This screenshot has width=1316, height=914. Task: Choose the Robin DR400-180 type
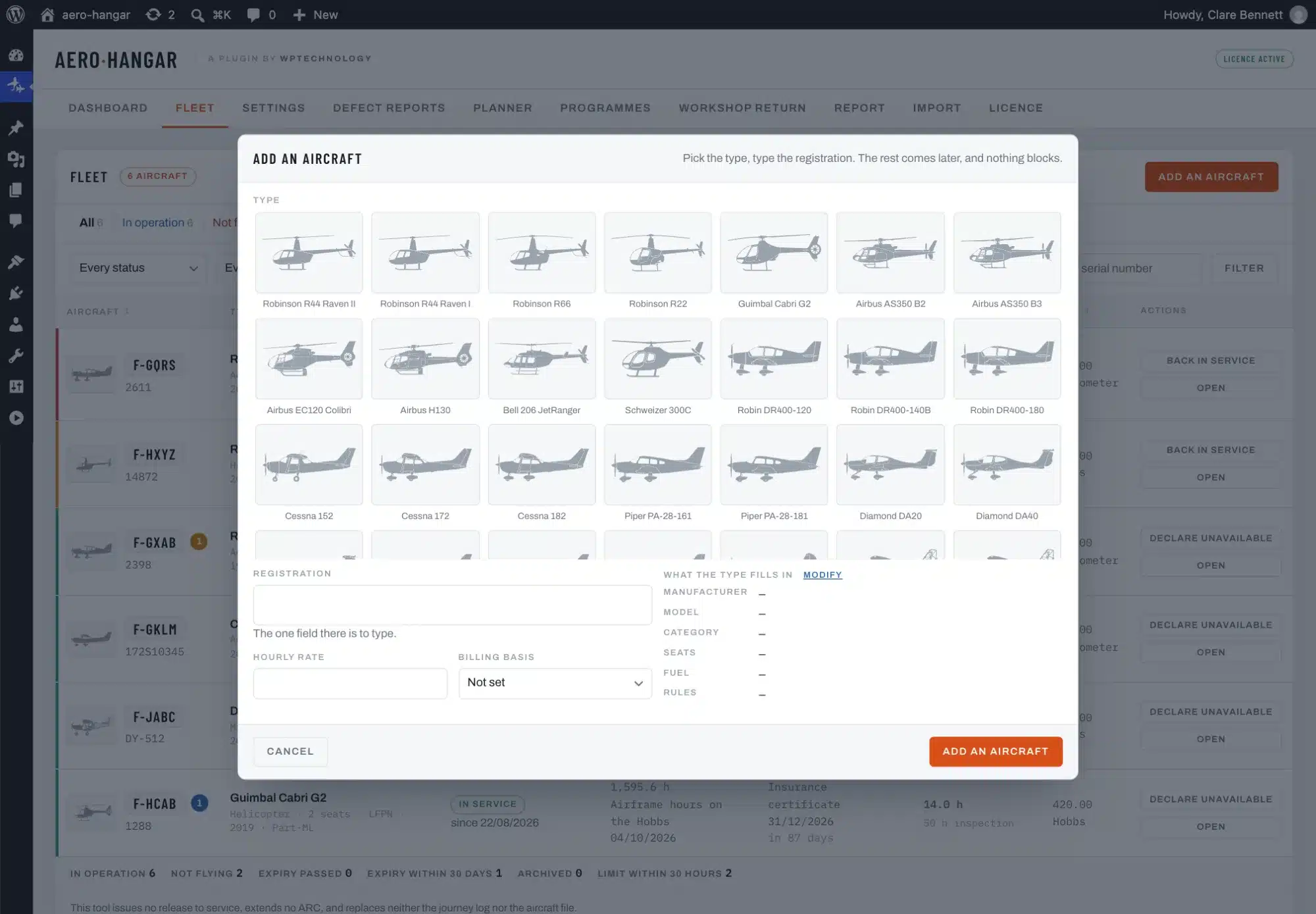[1007, 367]
